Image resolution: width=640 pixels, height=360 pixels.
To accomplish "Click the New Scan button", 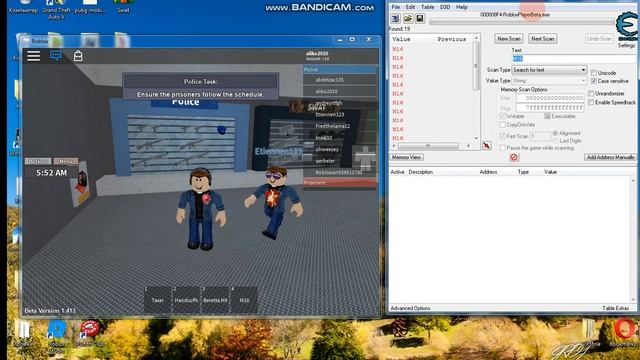I will (509, 39).
